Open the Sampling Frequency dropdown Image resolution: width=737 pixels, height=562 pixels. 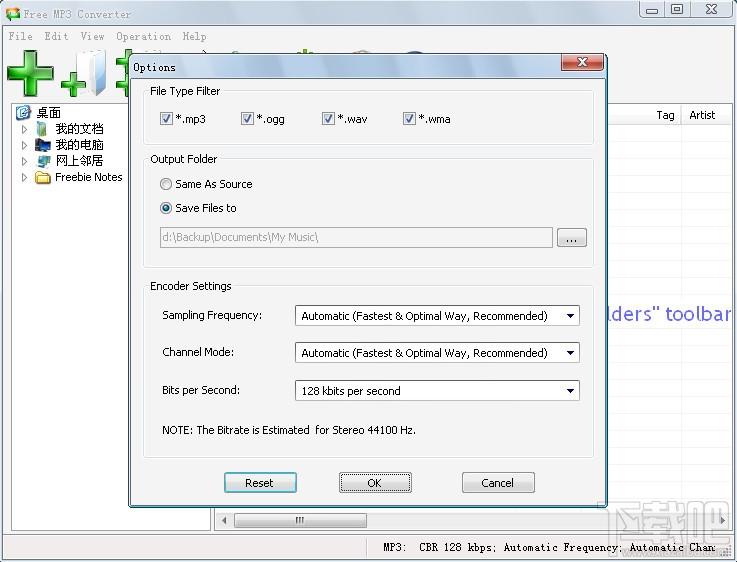click(437, 315)
